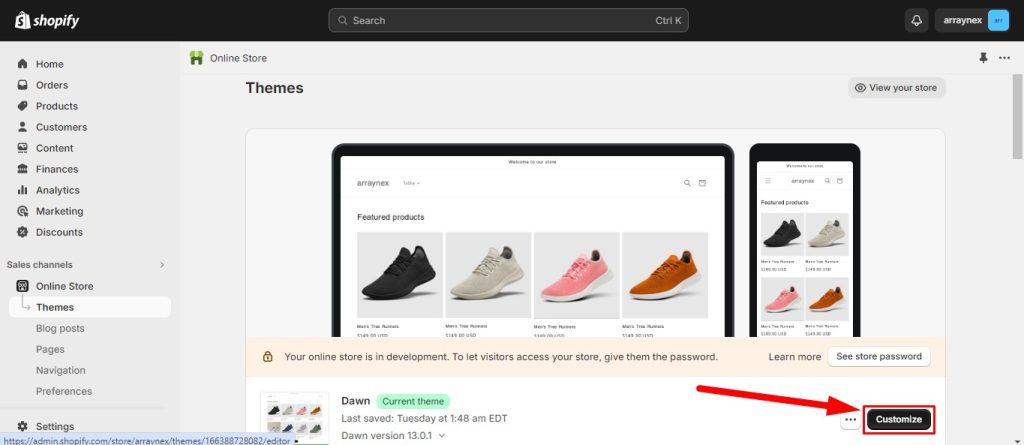Click See store password button
The height and width of the screenshot is (445, 1024).
(x=878, y=357)
